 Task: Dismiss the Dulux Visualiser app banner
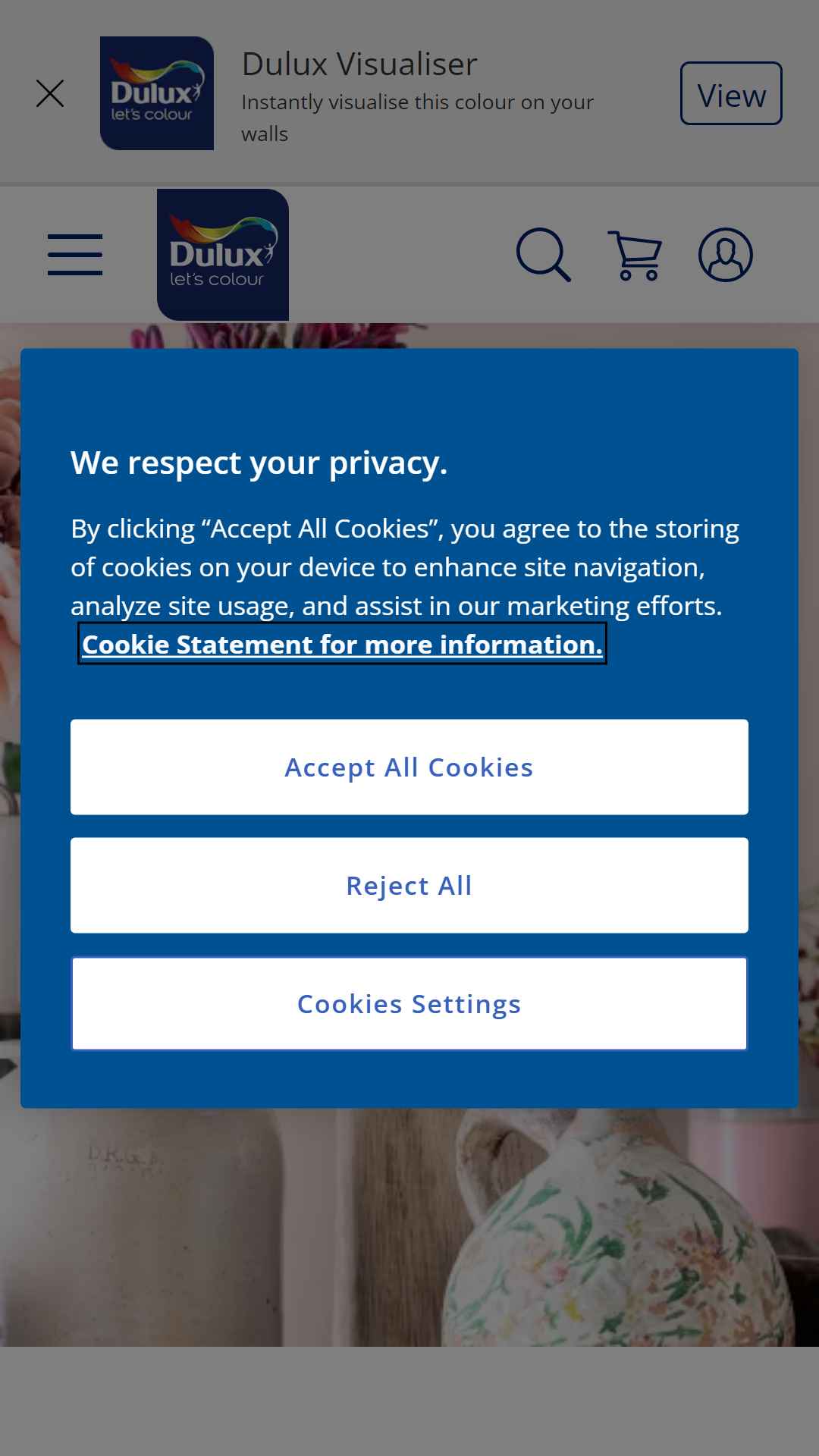pos(50,93)
